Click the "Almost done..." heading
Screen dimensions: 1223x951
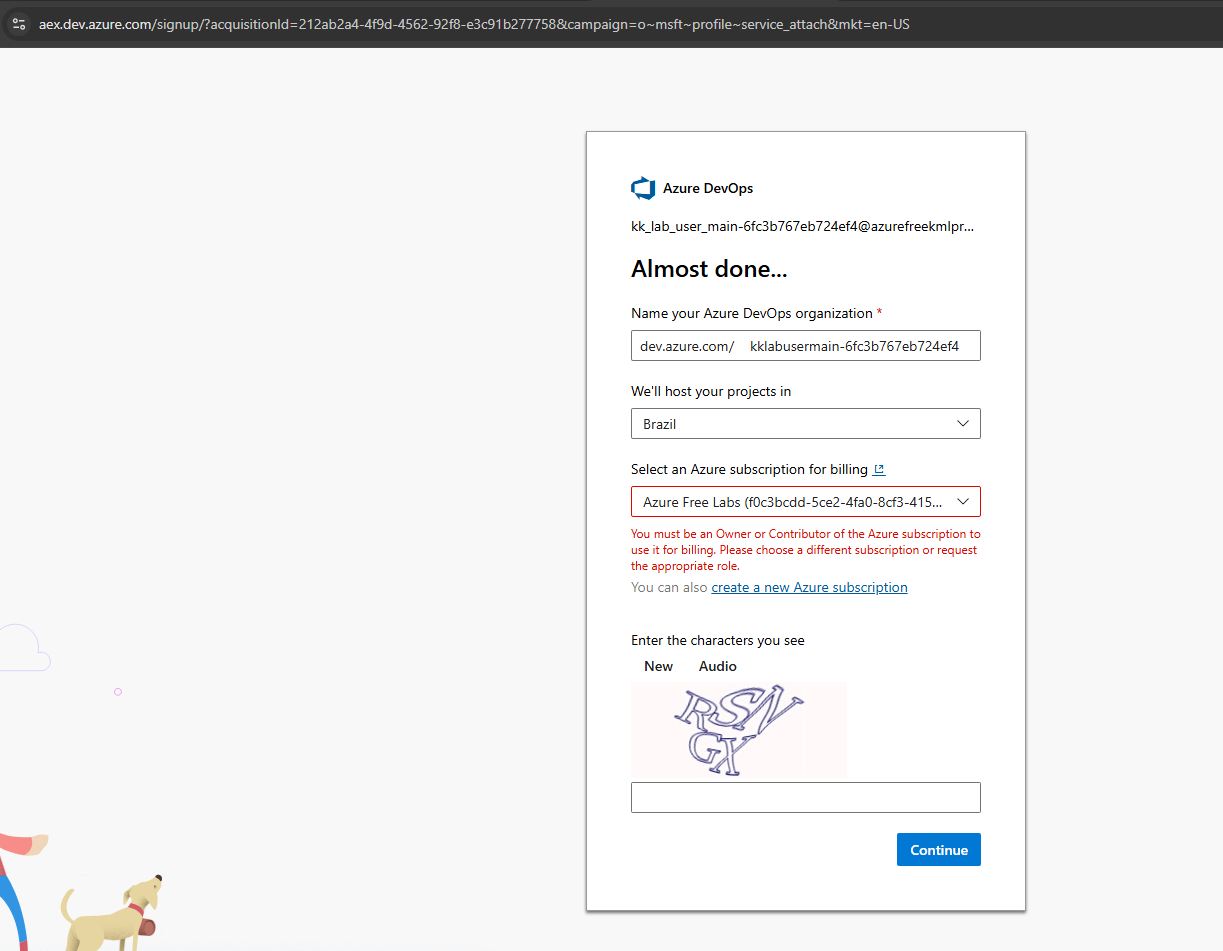[709, 269]
